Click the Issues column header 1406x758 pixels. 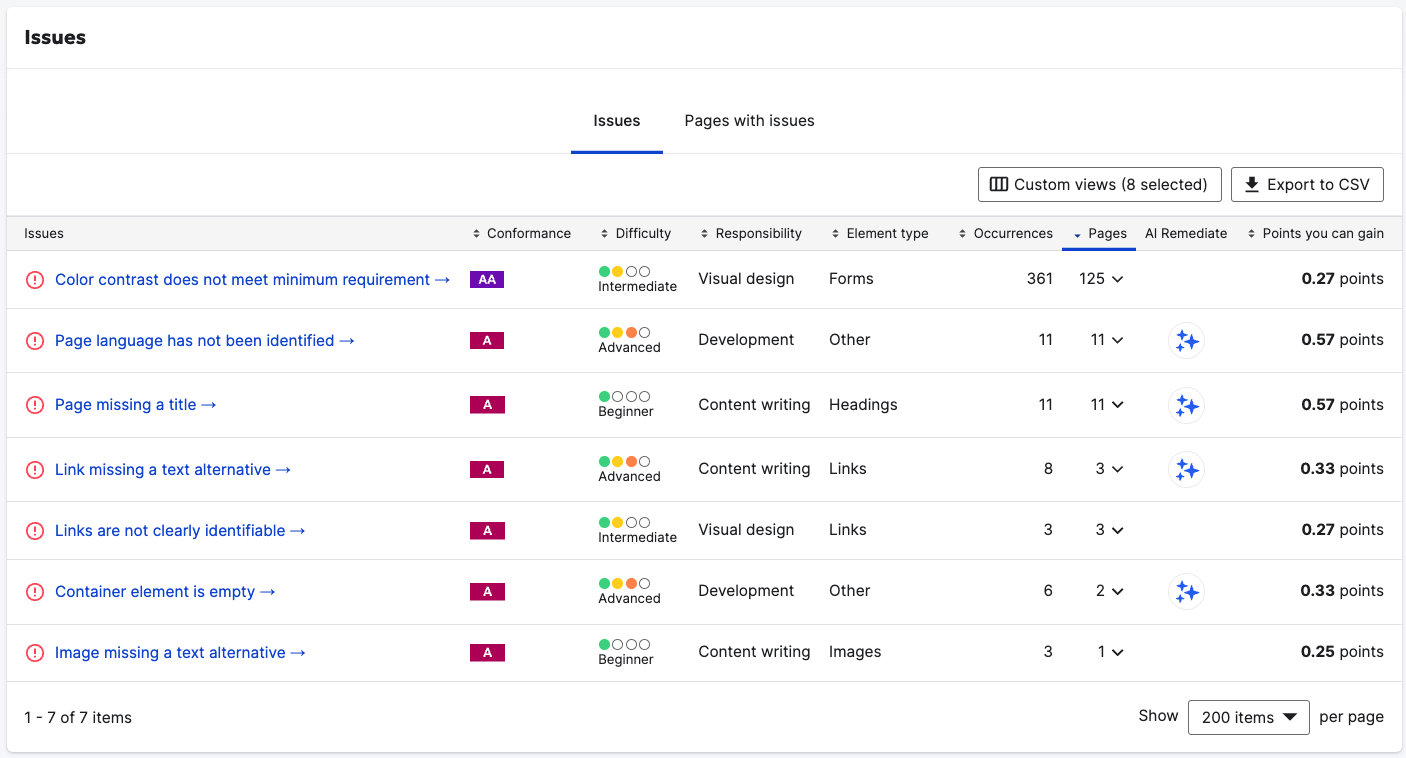44,234
